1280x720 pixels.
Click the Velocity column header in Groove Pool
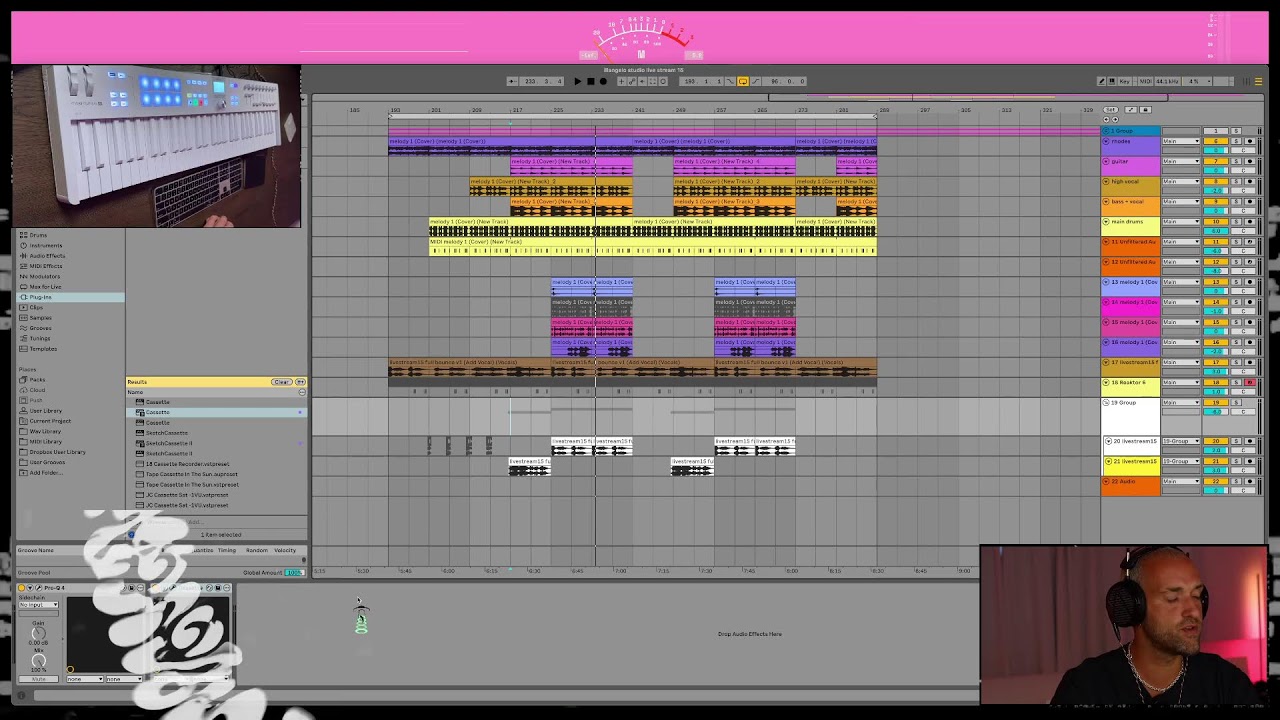point(285,550)
